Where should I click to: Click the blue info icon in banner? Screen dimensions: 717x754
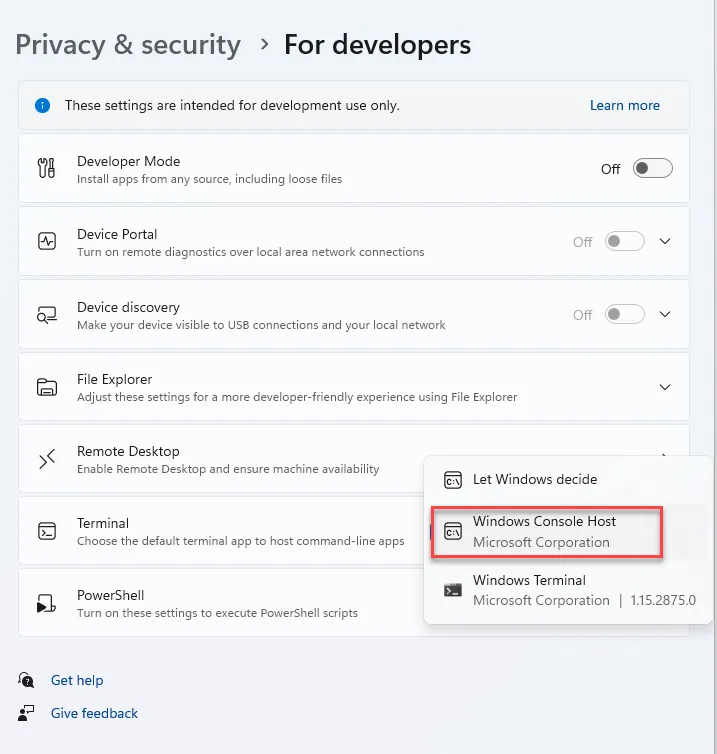pos(42,105)
